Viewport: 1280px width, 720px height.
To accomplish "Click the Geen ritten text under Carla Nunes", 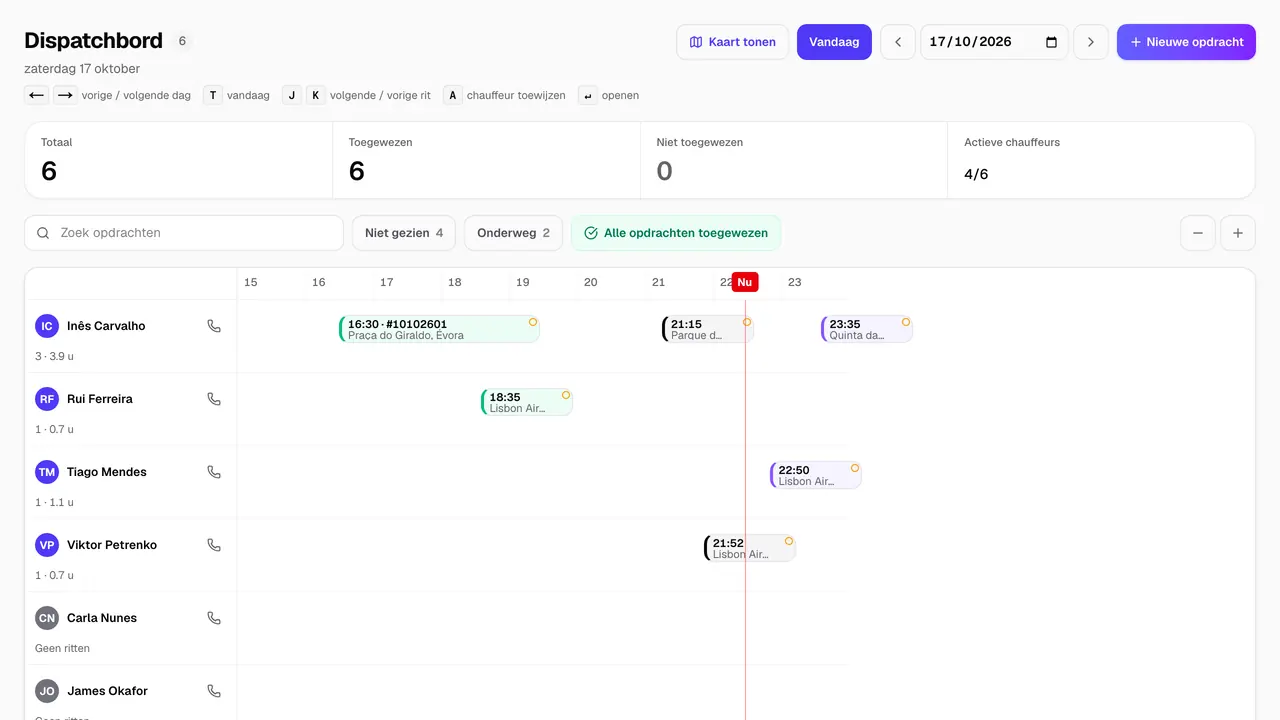I will pyautogui.click(x=62, y=648).
